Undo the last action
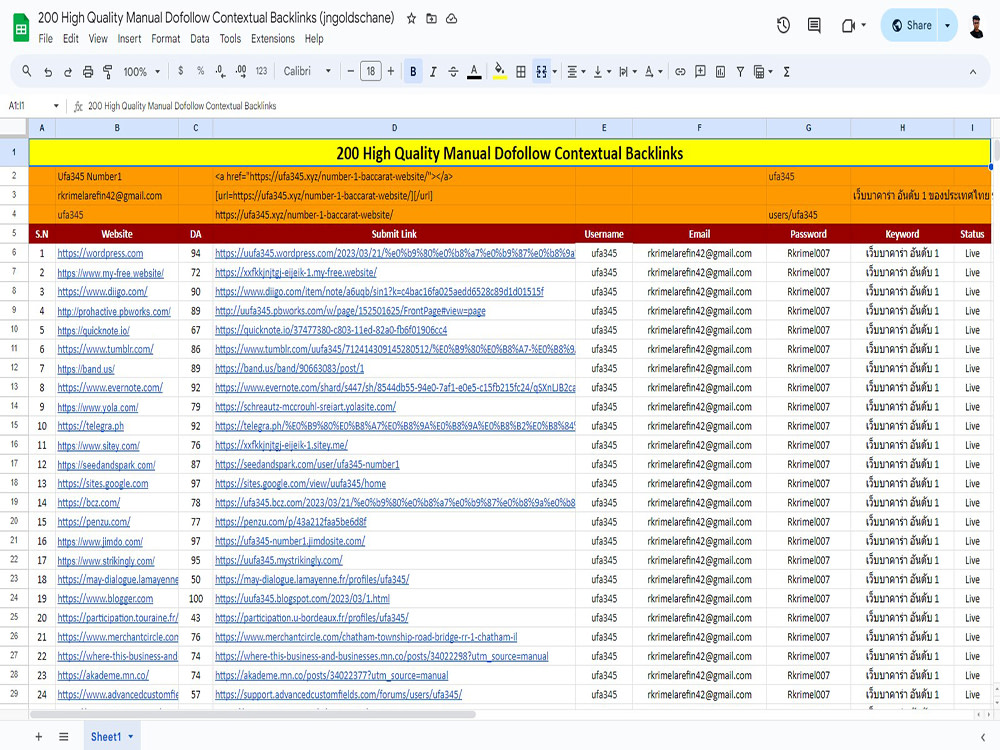Image resolution: width=1000 pixels, height=750 pixels. (48, 72)
